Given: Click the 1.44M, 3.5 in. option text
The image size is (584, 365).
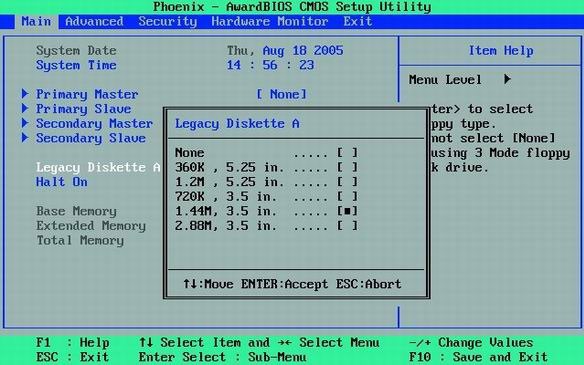Looking at the screenshot, I should pos(226,211).
